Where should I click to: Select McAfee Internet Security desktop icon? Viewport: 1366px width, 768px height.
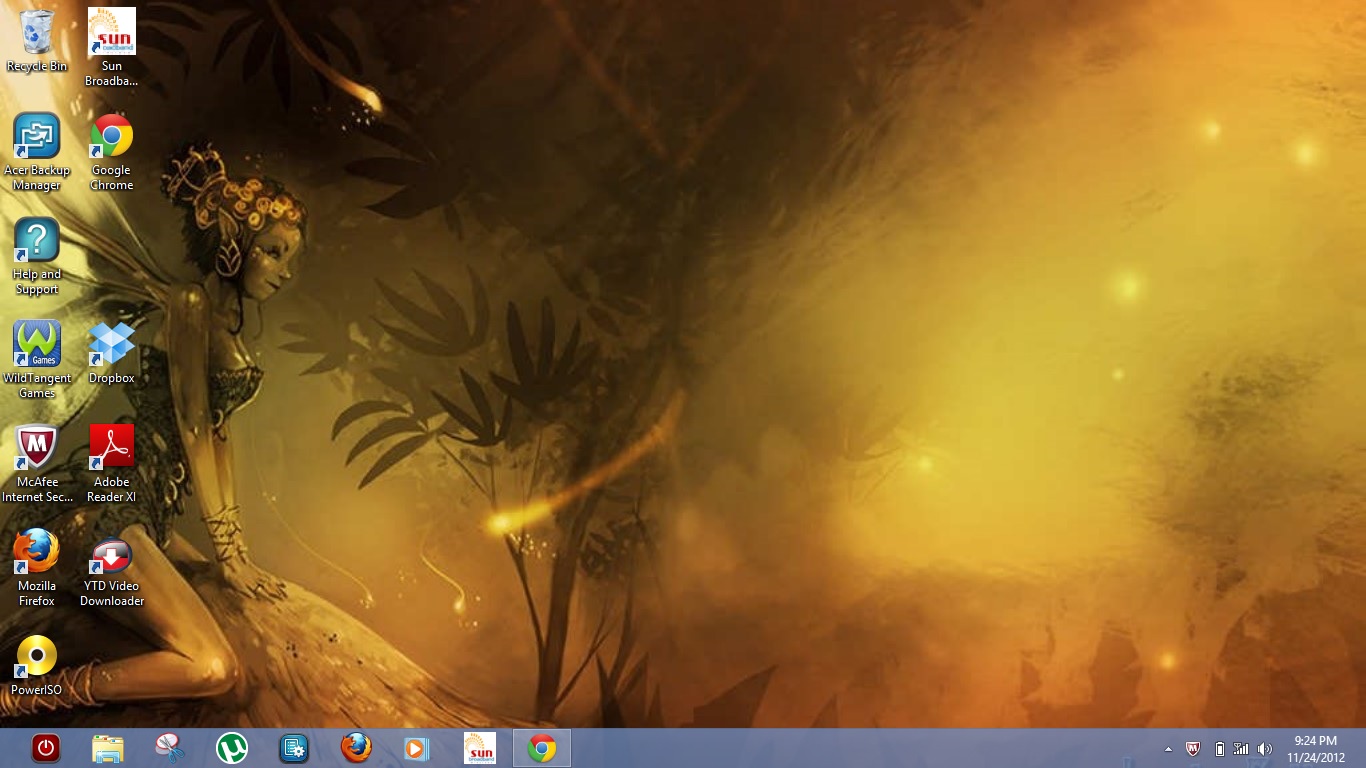coord(37,463)
